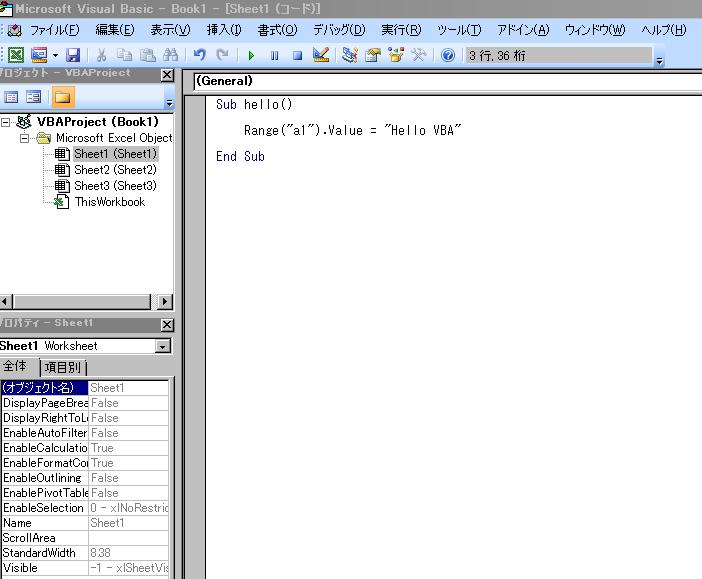The width and height of the screenshot is (702, 579).
Task: Switch to the 項目別 properties tab
Action: pos(63,368)
